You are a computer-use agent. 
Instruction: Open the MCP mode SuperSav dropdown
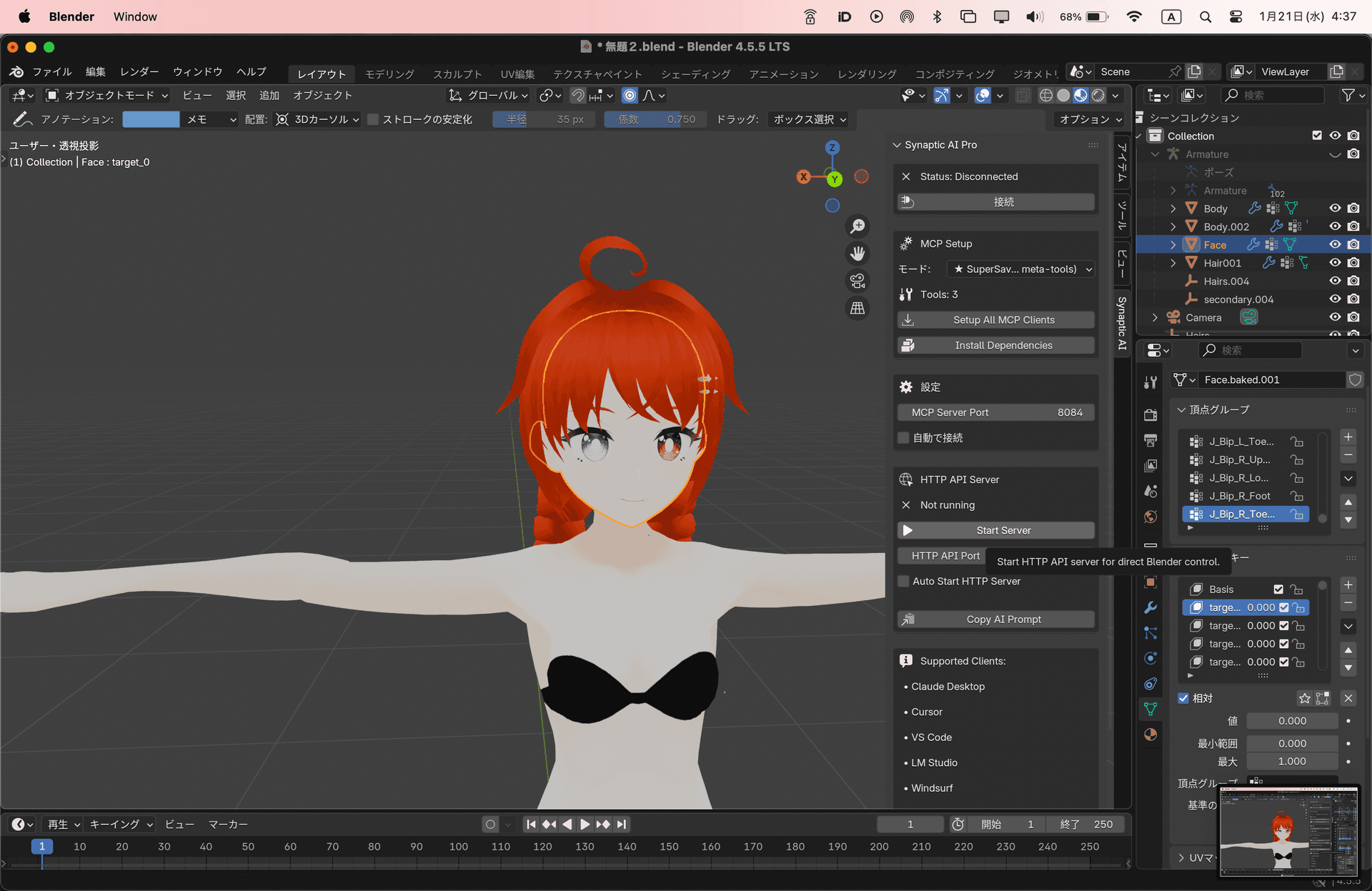point(1022,269)
